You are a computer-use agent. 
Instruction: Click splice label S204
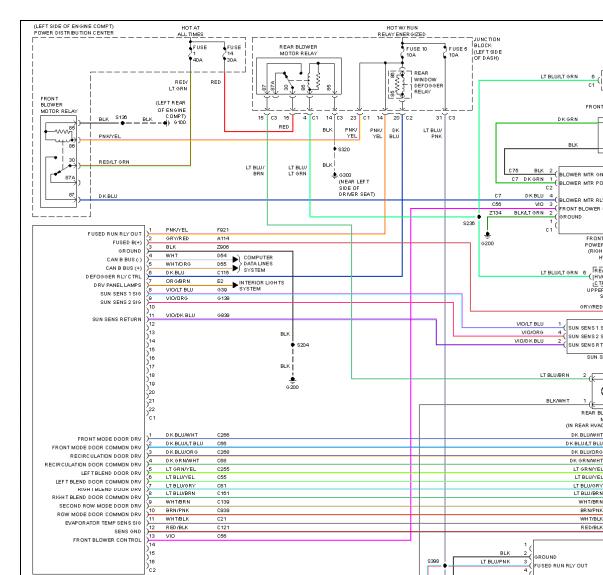click(x=303, y=345)
